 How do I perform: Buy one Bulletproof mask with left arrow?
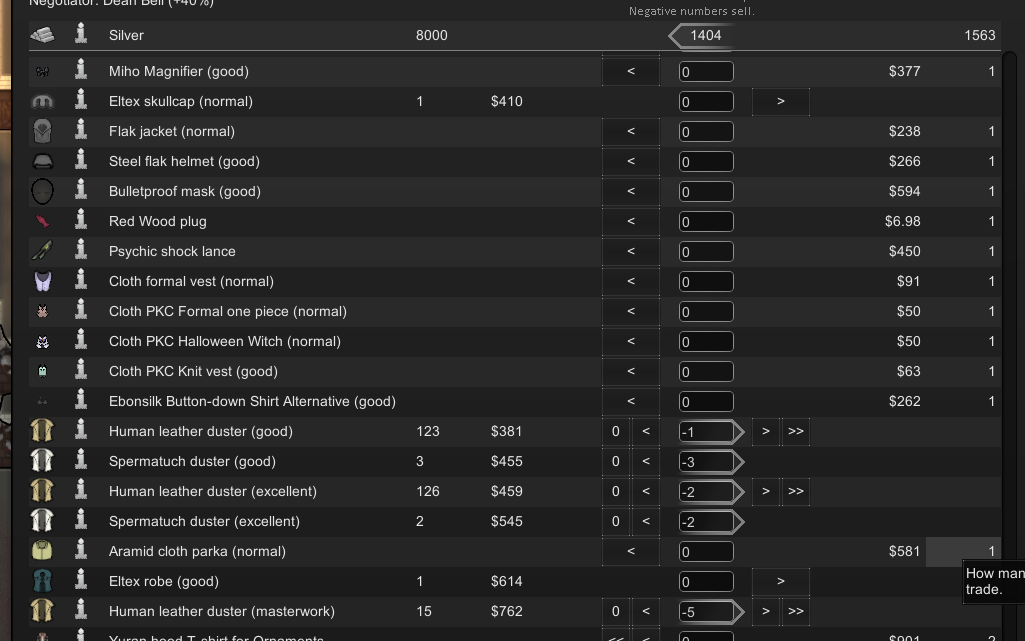pyautogui.click(x=631, y=191)
